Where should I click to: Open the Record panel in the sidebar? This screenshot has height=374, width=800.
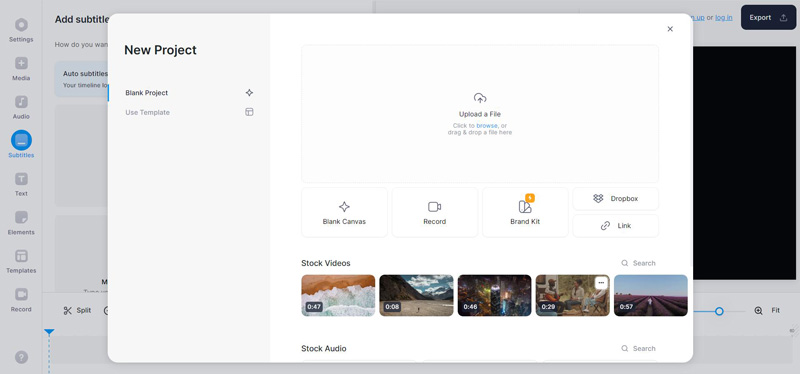pyautogui.click(x=21, y=300)
